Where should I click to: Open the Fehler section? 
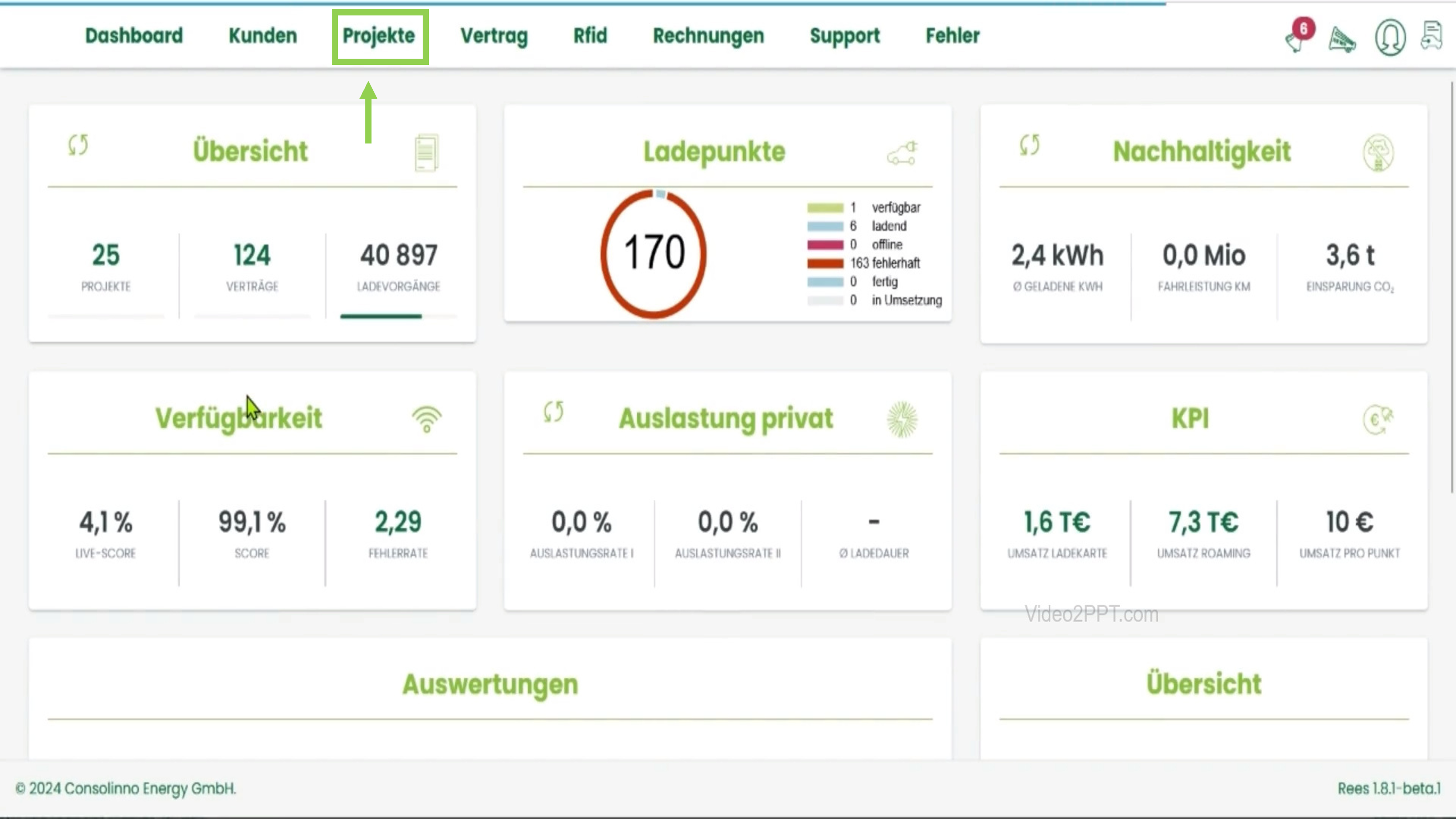pos(952,35)
